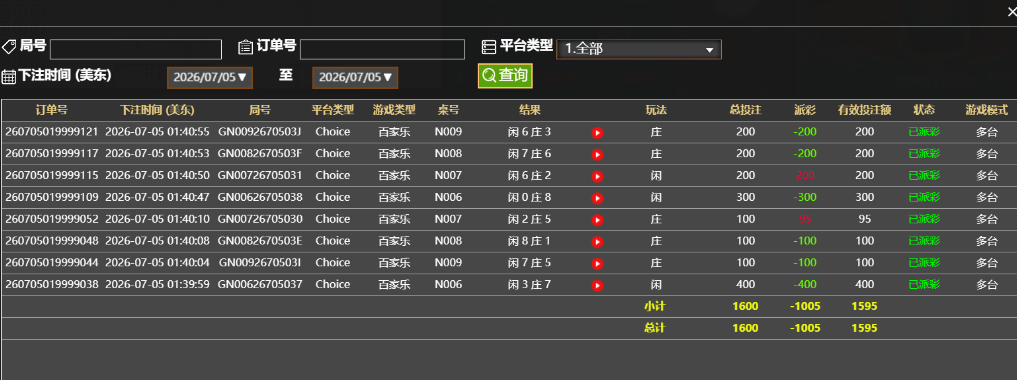Play video replay for order 260705019999115

click(x=597, y=176)
